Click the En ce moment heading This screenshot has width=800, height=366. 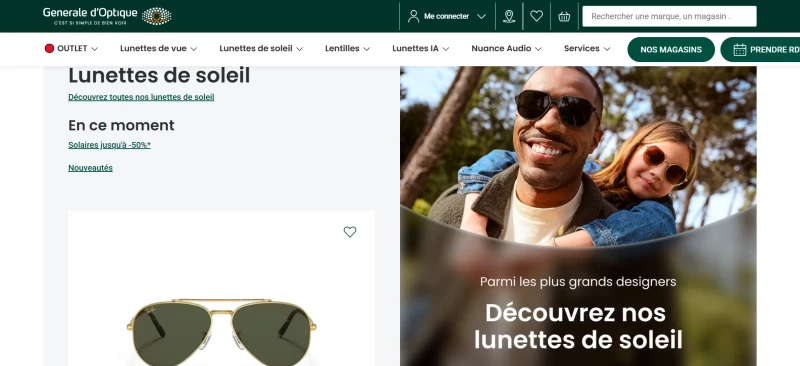pos(121,125)
